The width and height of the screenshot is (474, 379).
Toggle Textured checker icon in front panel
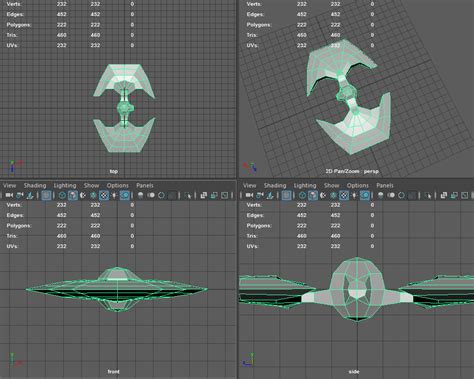pos(104,195)
